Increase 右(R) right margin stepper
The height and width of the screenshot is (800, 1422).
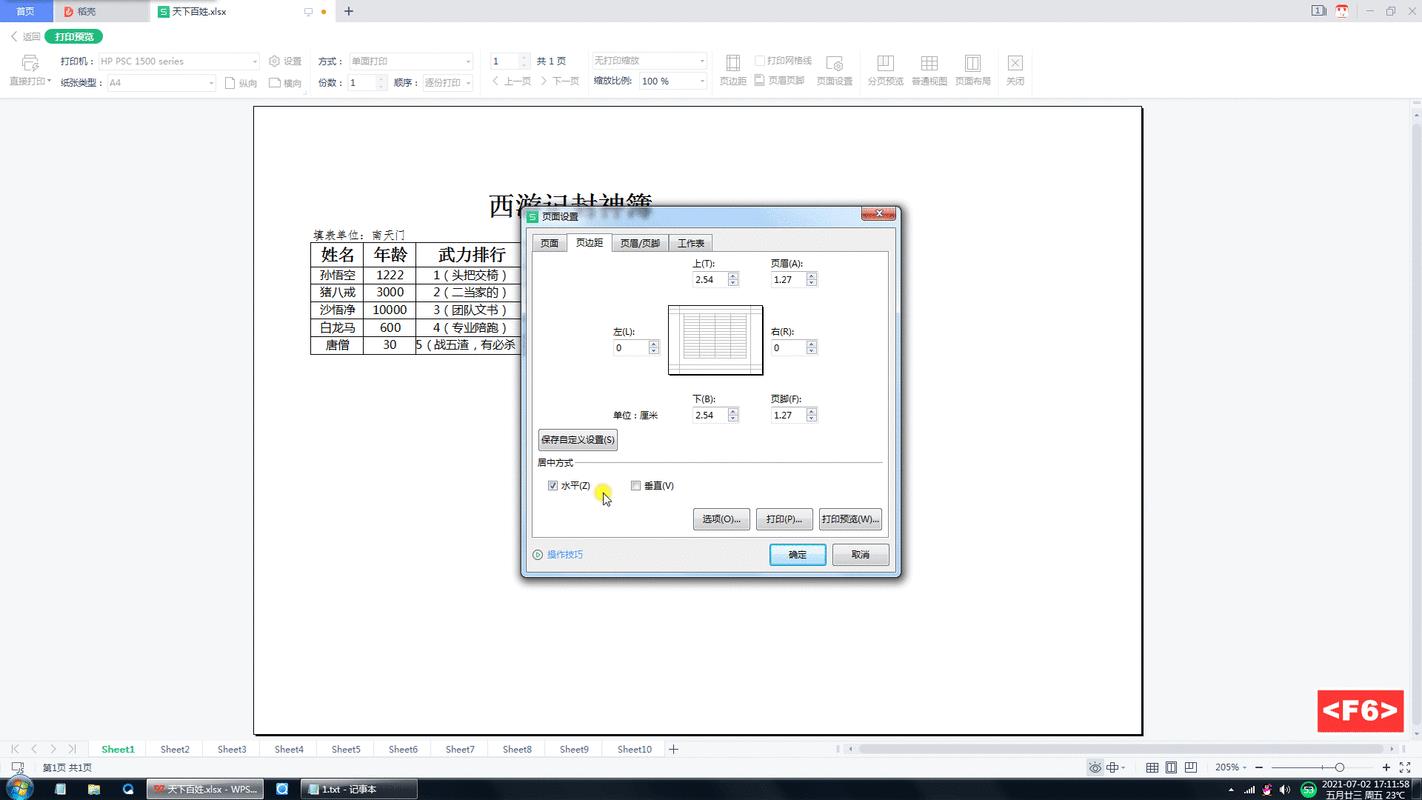[x=811, y=345]
